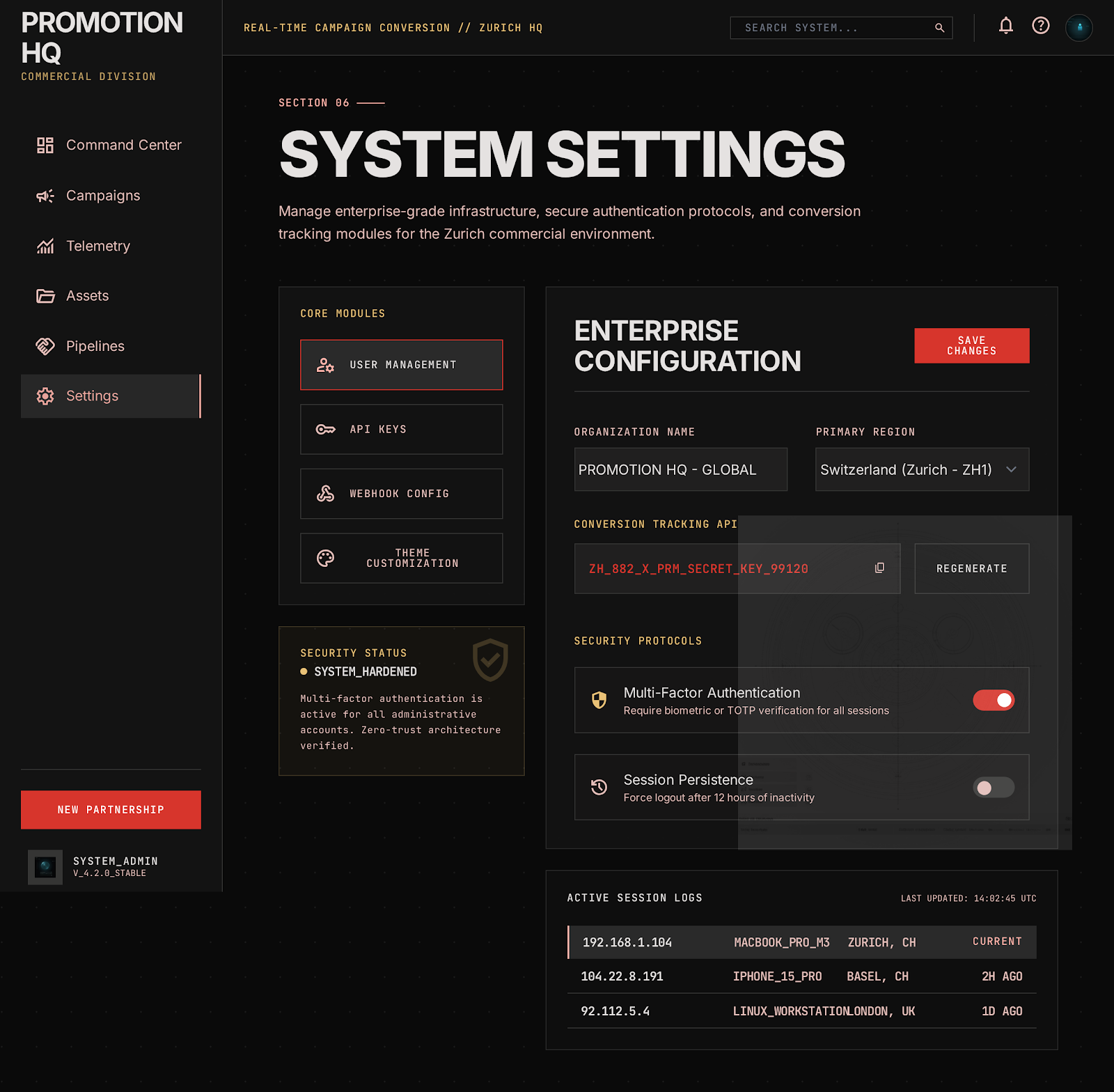The width and height of the screenshot is (1114, 1092).
Task: Select session row 92.112.5.4
Action: pos(802,1011)
